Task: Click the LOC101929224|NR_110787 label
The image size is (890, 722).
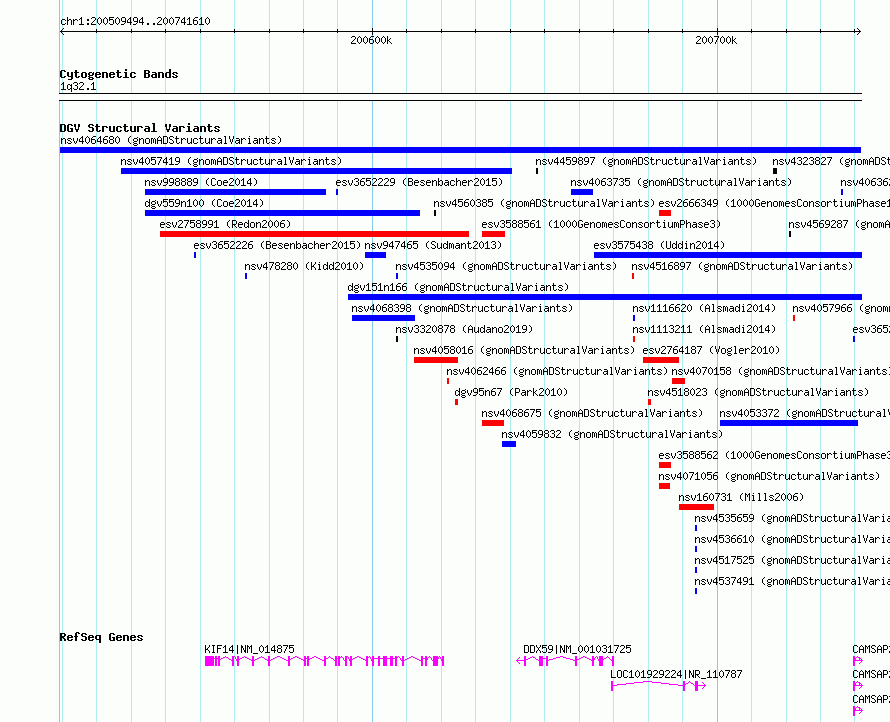Action: [x=676, y=674]
